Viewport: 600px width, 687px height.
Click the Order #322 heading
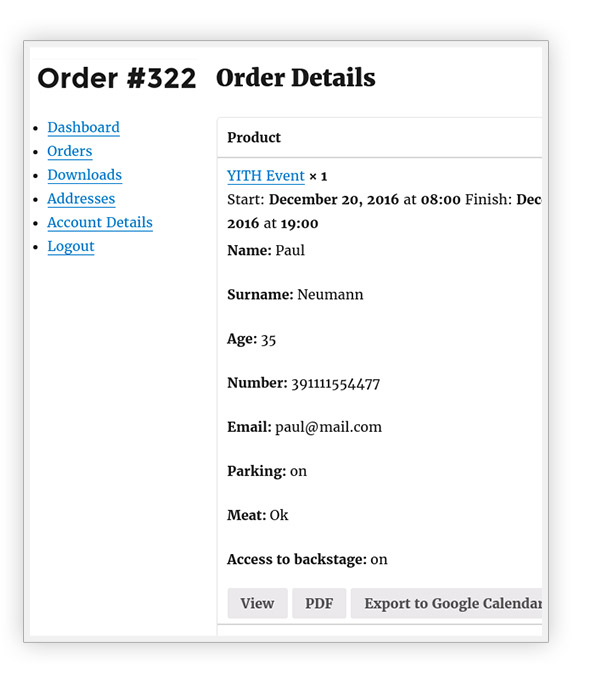116,79
